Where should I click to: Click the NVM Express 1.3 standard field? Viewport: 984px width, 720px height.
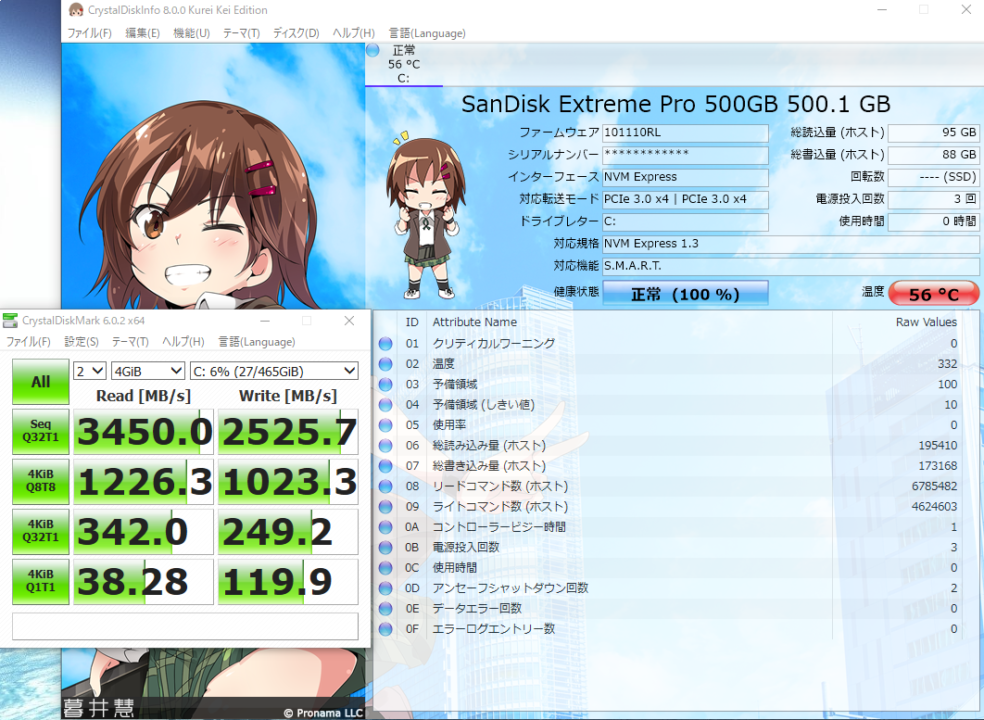pos(791,244)
